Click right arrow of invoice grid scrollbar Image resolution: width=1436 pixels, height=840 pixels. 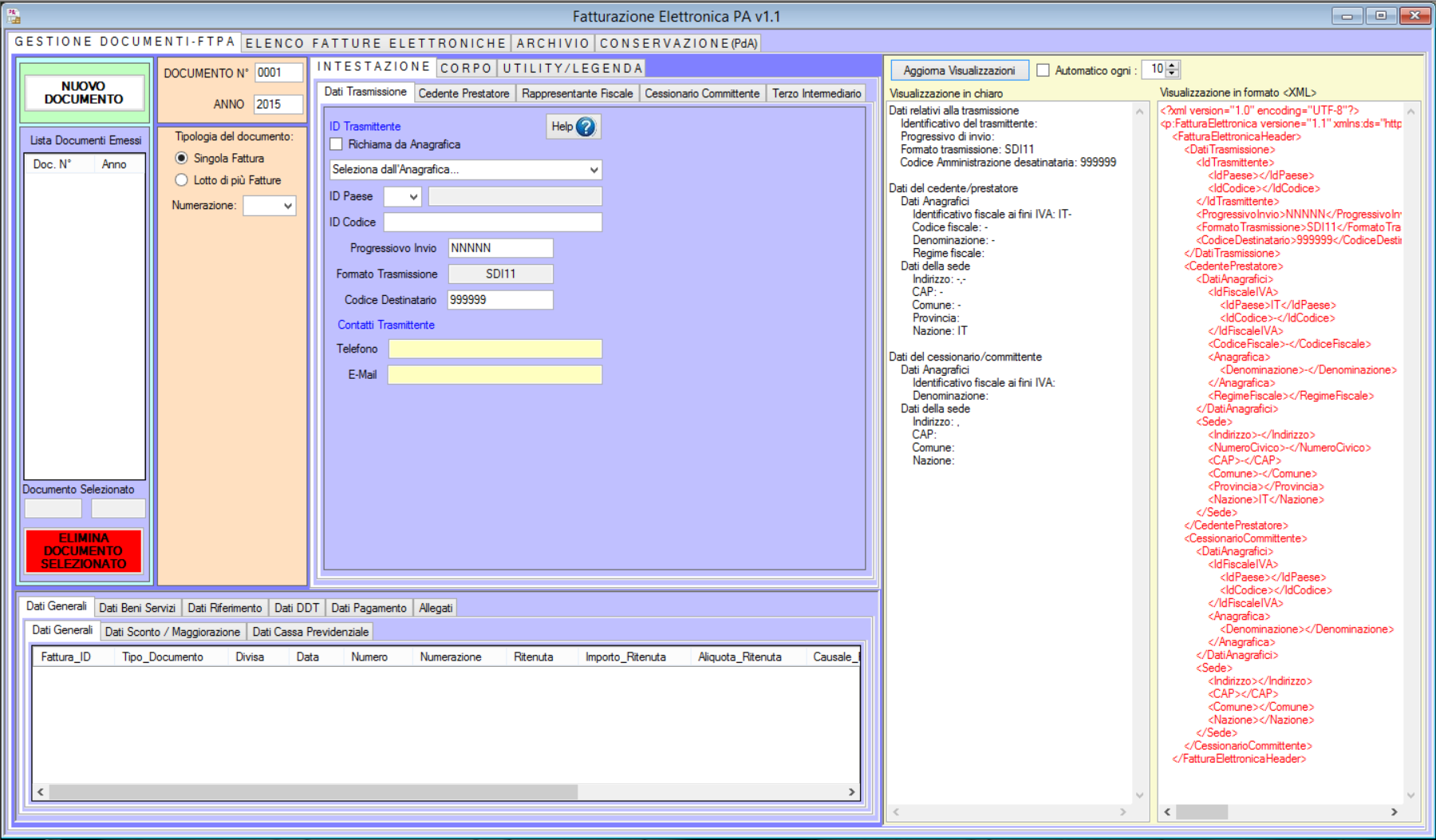coord(851,792)
